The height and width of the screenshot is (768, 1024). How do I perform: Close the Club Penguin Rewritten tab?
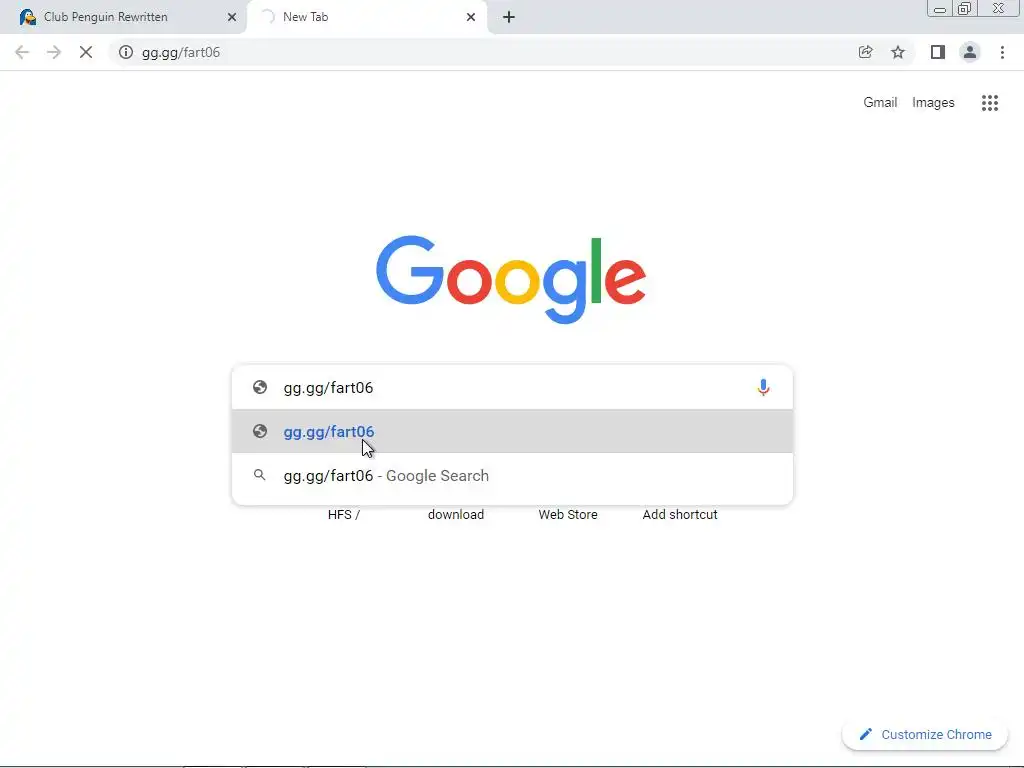pyautogui.click(x=232, y=17)
